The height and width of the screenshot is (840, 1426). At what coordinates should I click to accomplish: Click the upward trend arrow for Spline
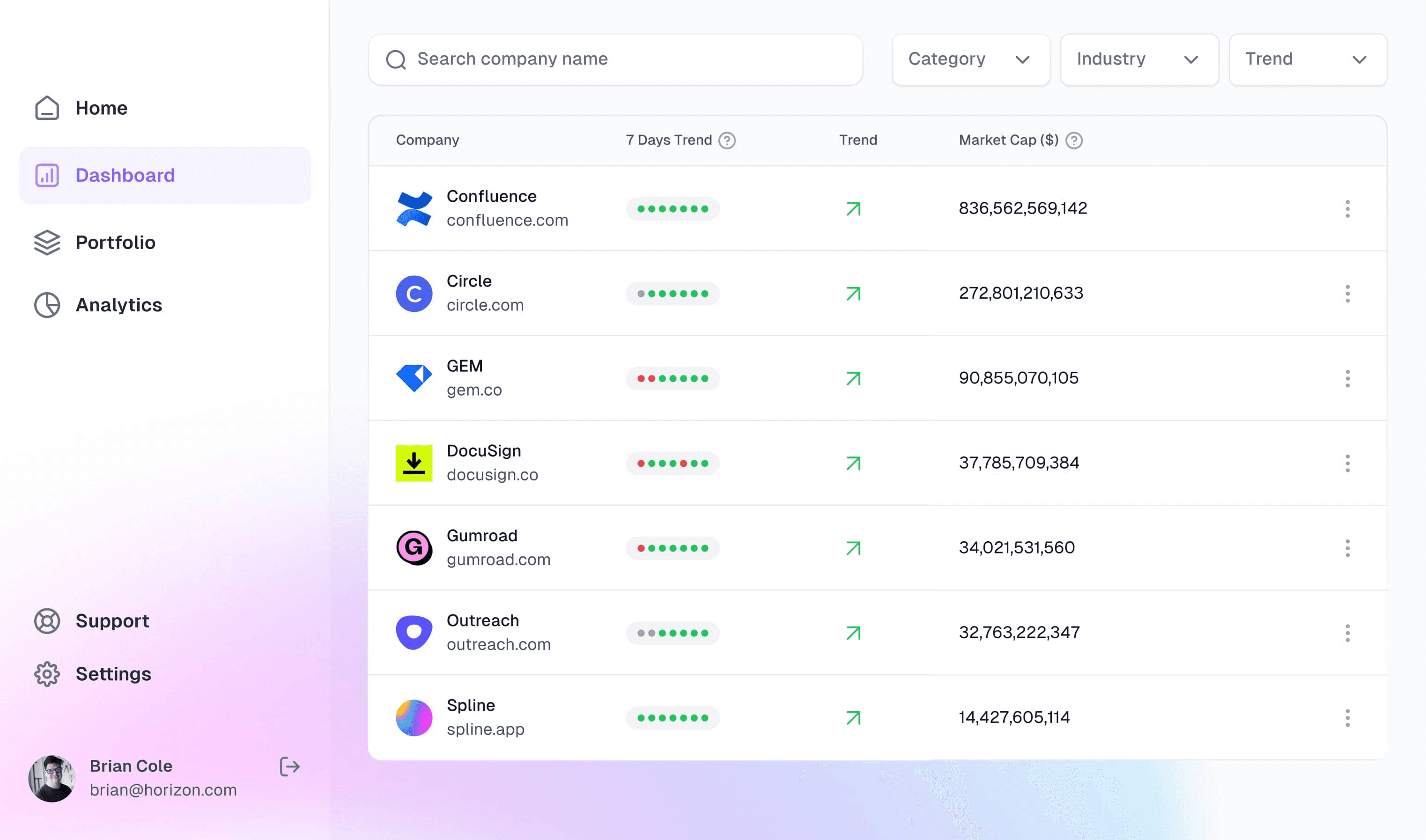point(853,718)
